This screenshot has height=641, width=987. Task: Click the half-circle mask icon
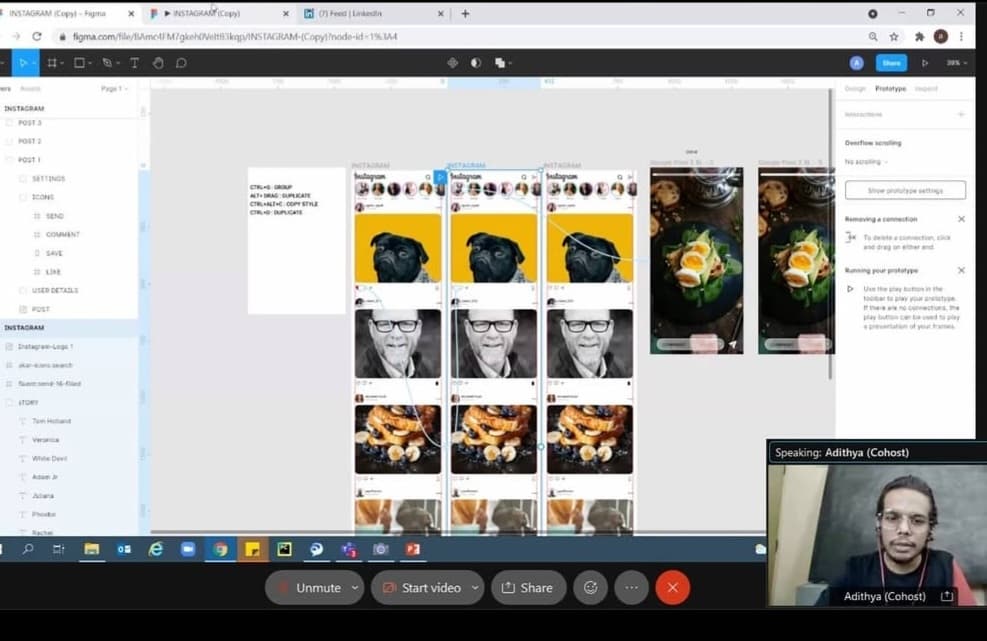tap(476, 63)
